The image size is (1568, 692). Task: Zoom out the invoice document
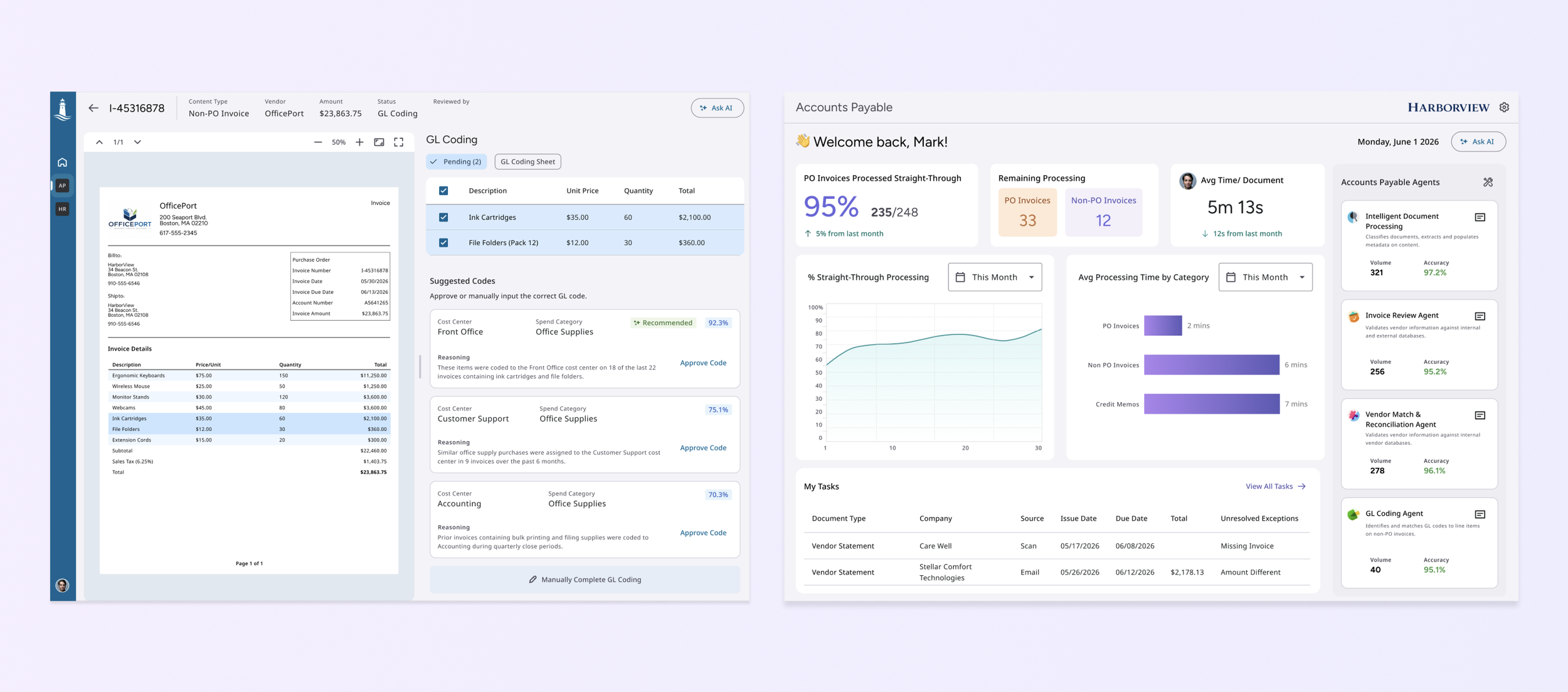(x=318, y=142)
